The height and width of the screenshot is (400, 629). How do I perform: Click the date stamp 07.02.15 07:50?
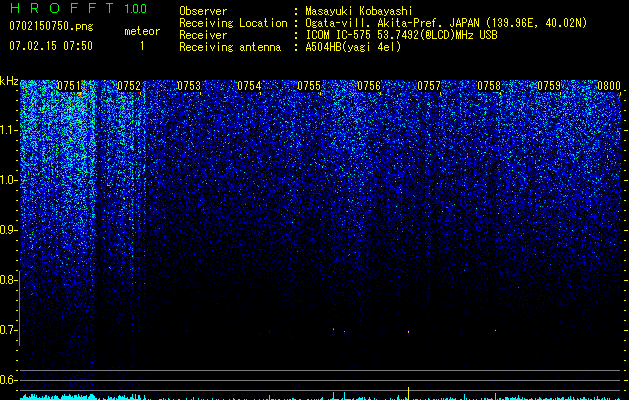(x=51, y=46)
